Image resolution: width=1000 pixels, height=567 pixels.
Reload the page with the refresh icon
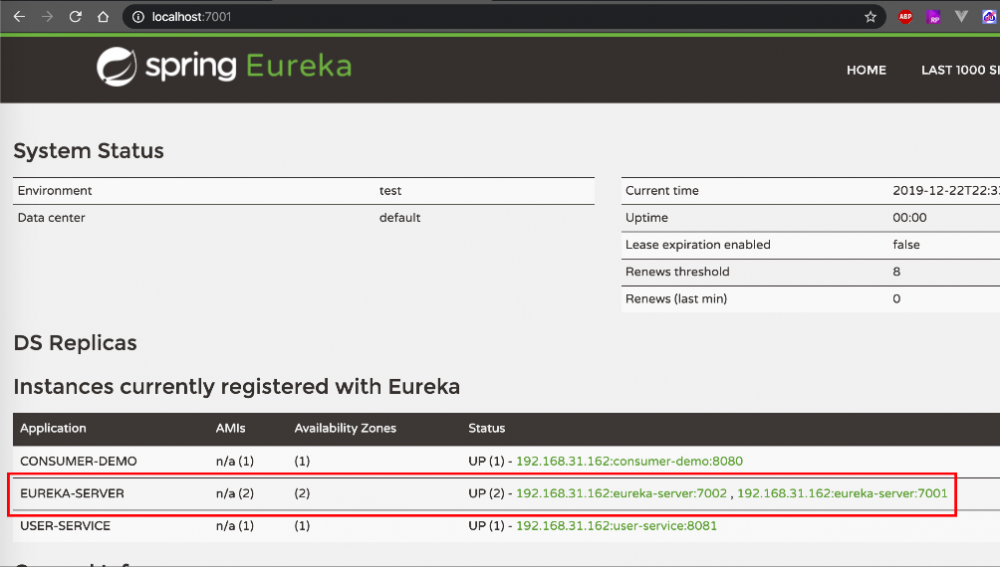[75, 17]
